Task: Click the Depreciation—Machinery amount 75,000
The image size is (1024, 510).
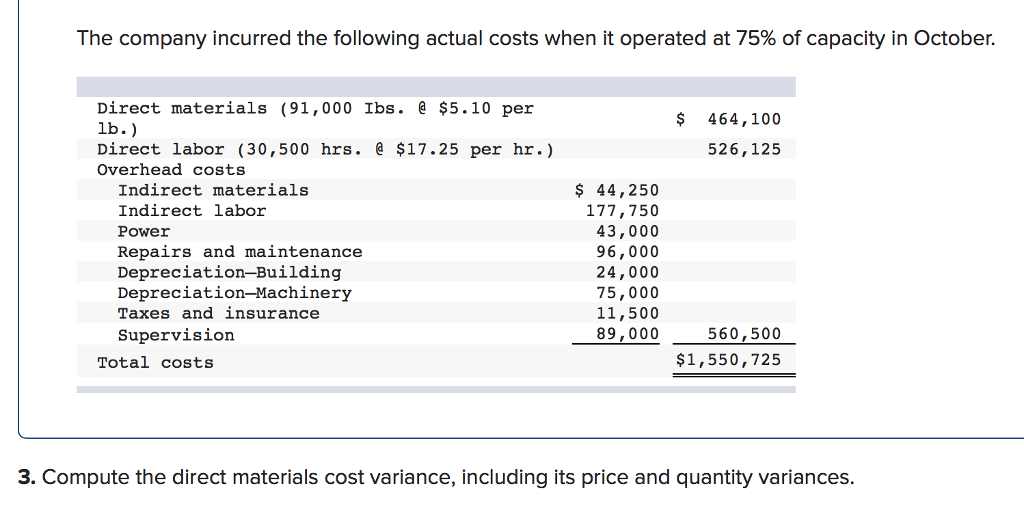Action: (628, 293)
